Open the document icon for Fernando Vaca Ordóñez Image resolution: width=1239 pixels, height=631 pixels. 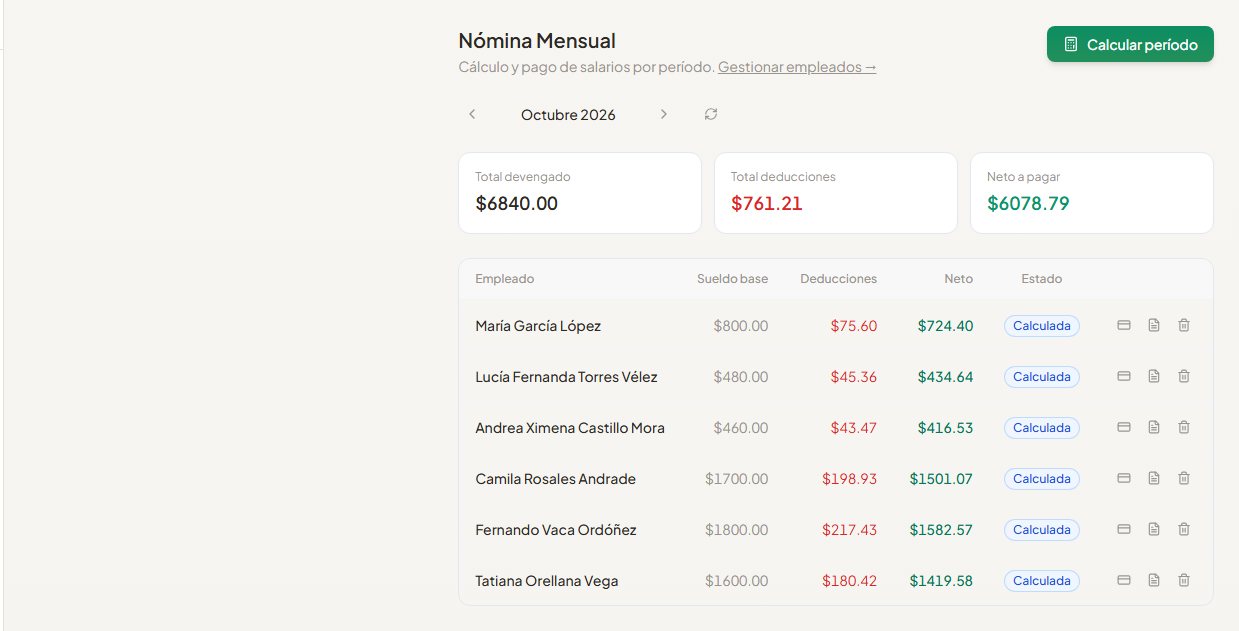pyautogui.click(x=1154, y=529)
